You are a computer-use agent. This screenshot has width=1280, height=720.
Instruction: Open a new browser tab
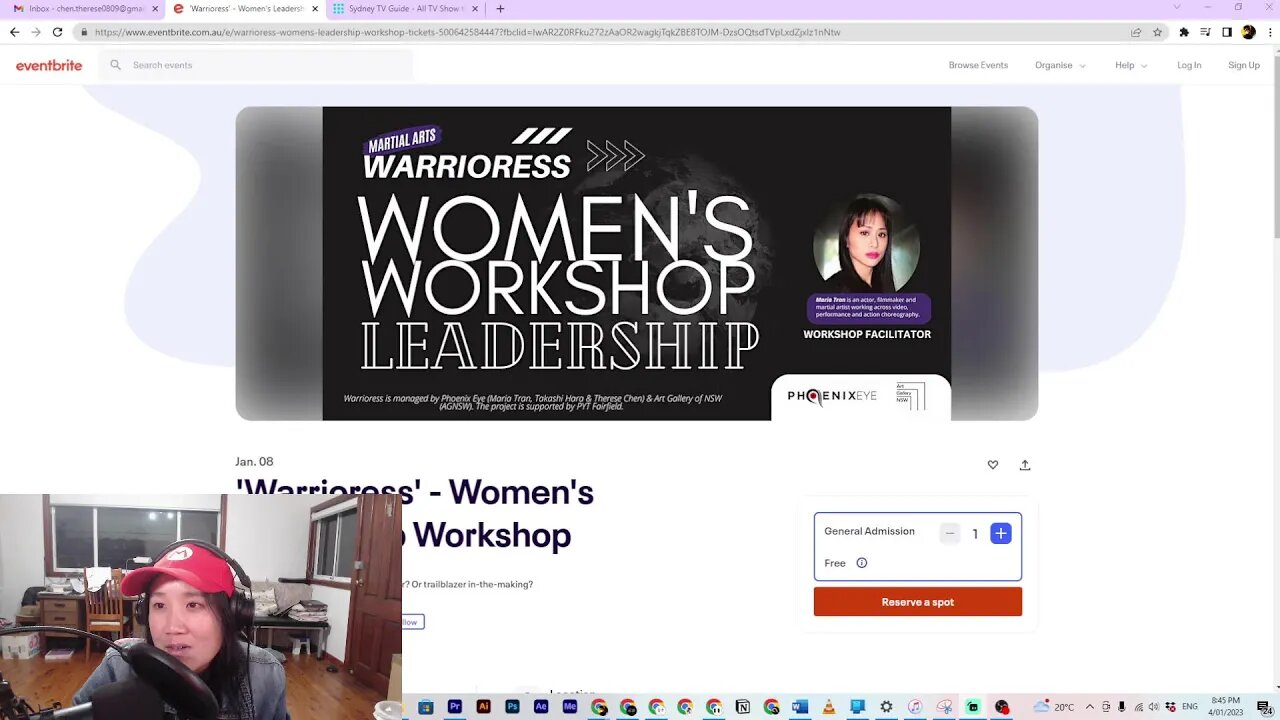click(500, 8)
